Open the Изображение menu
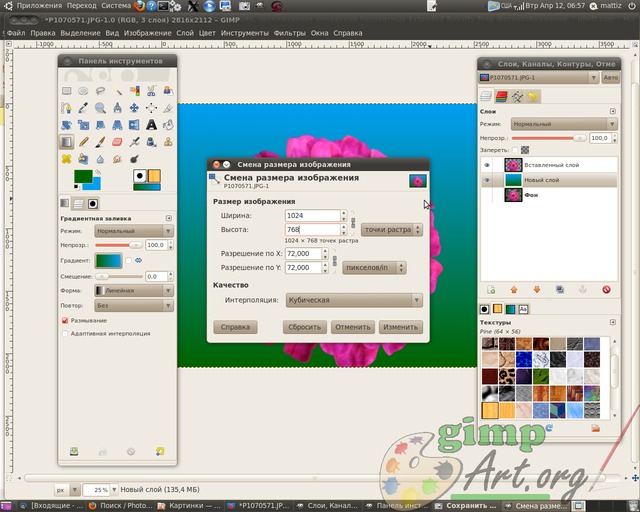Viewport: 640px width, 512px height. 148,33
